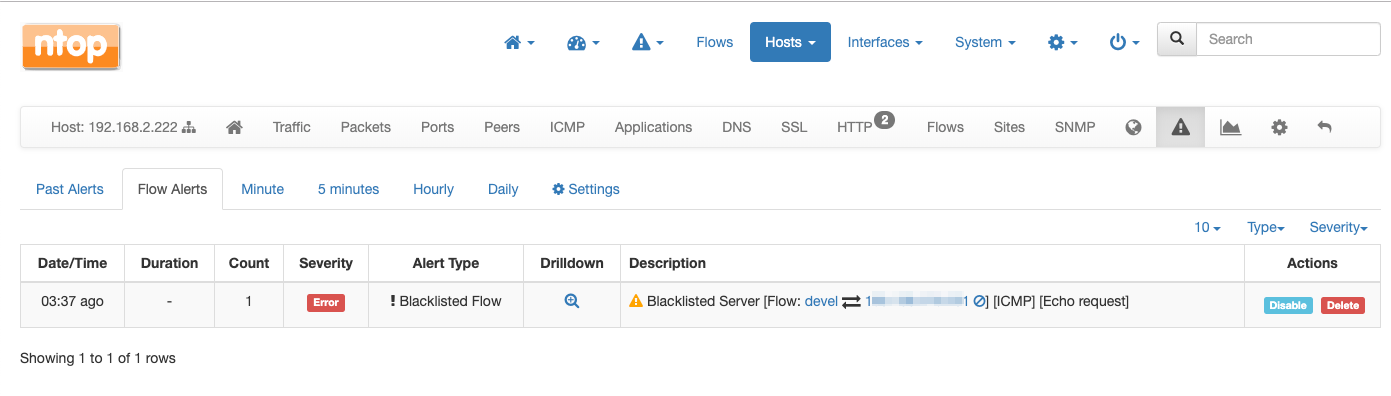
Task: Click the Alert Type column header
Action: 446,263
